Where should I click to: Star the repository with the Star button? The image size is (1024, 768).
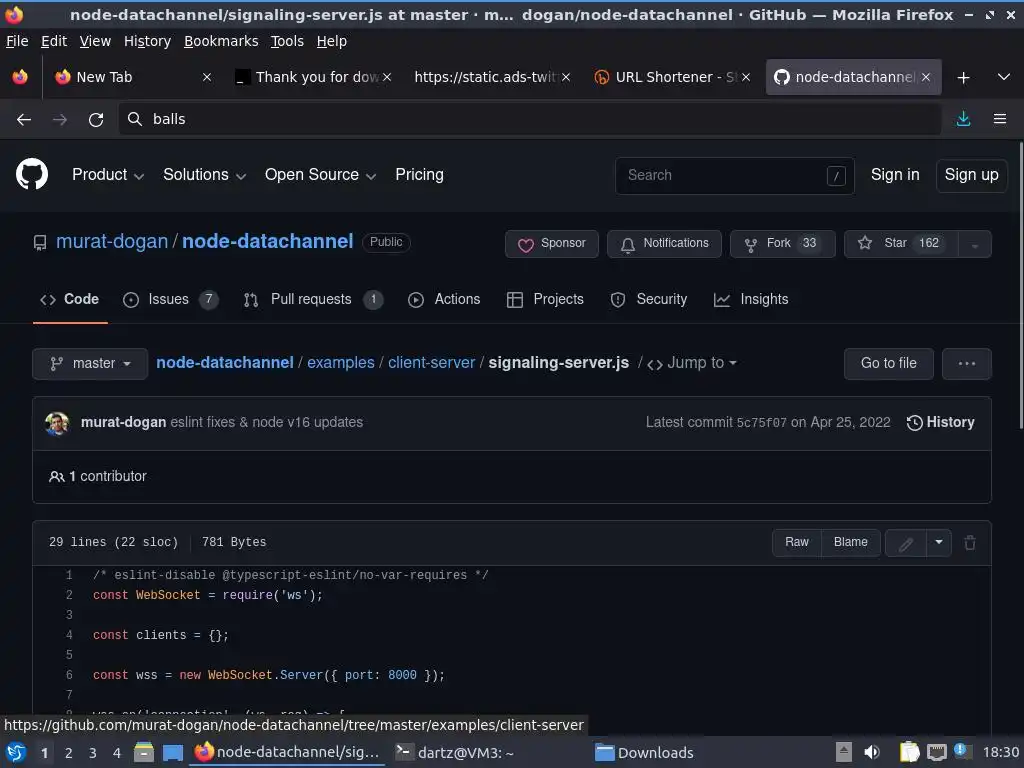[x=901, y=244]
